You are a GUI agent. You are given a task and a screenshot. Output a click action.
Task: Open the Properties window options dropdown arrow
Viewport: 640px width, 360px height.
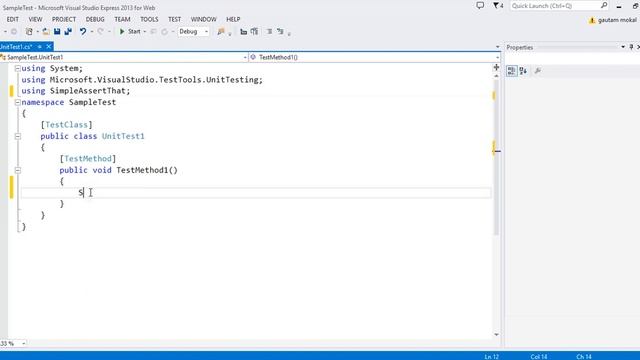tap(623, 47)
